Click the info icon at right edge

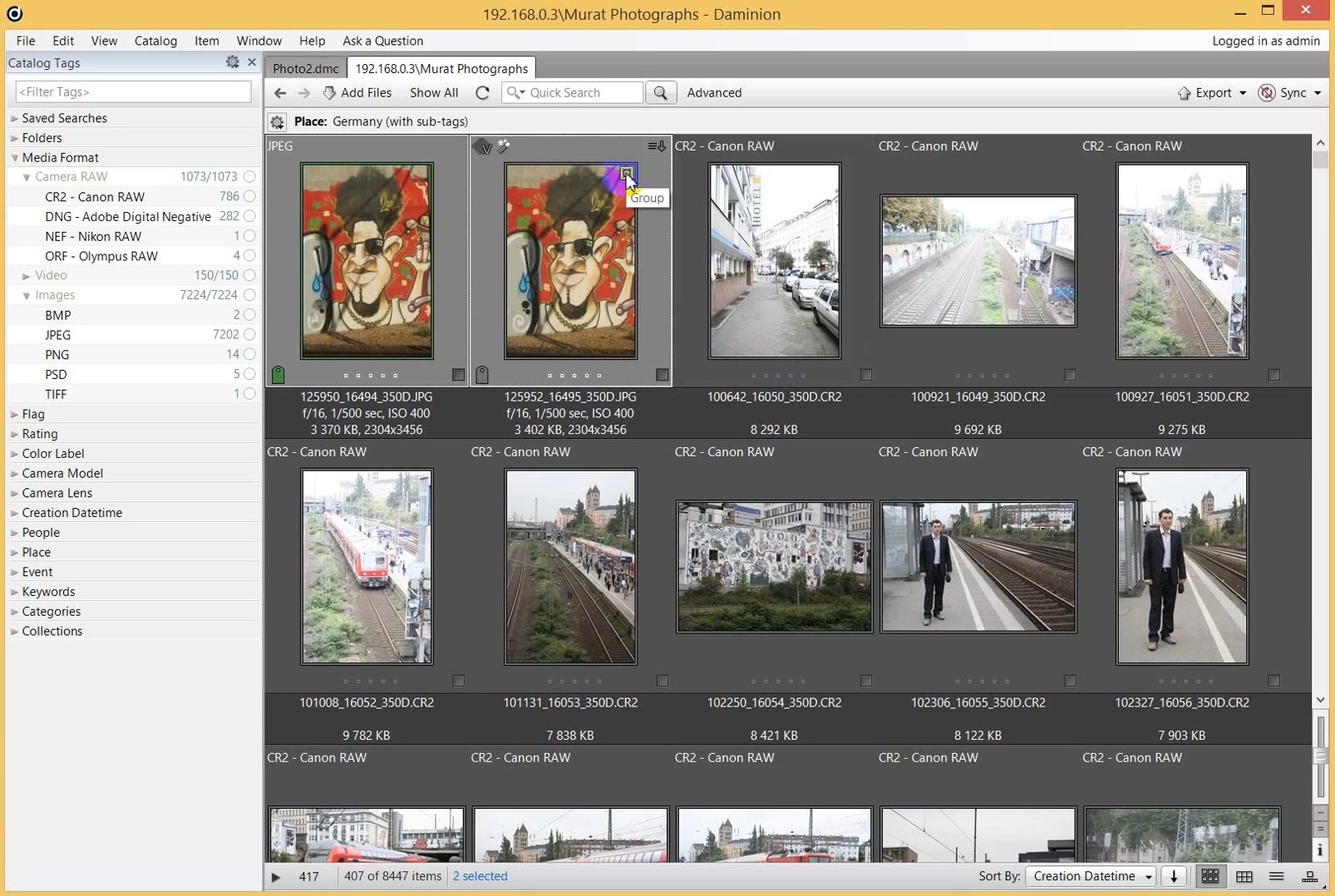point(1320,849)
